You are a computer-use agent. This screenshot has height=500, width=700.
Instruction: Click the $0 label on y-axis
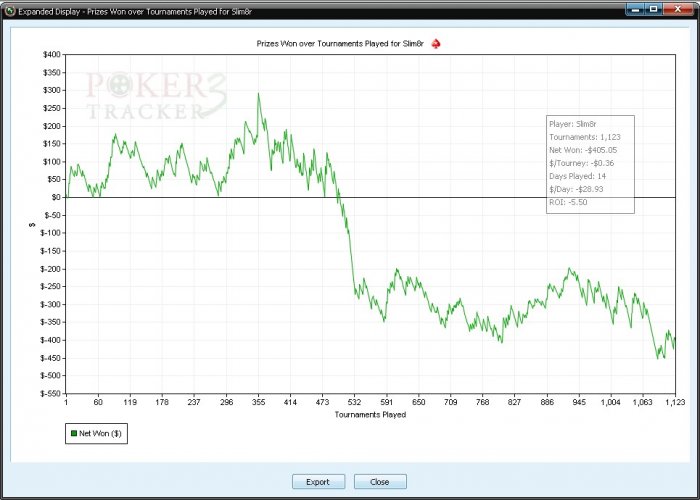[55, 197]
